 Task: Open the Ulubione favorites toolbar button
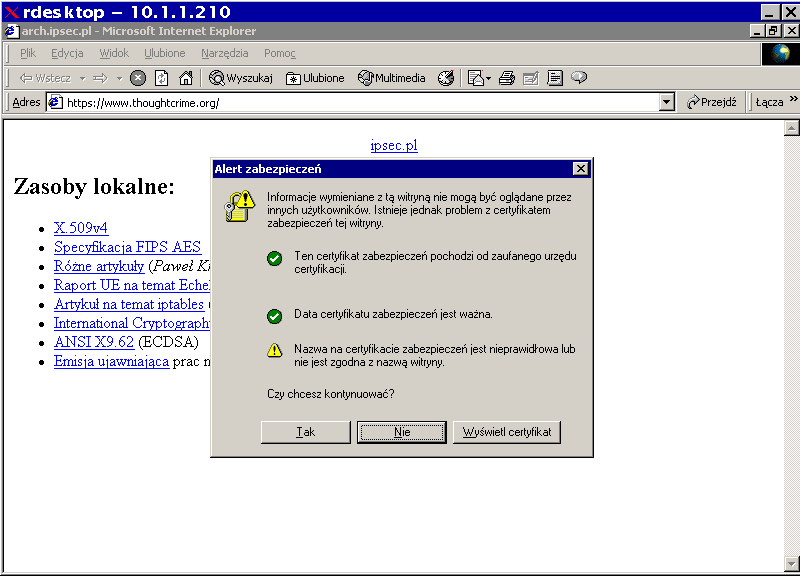pos(315,78)
